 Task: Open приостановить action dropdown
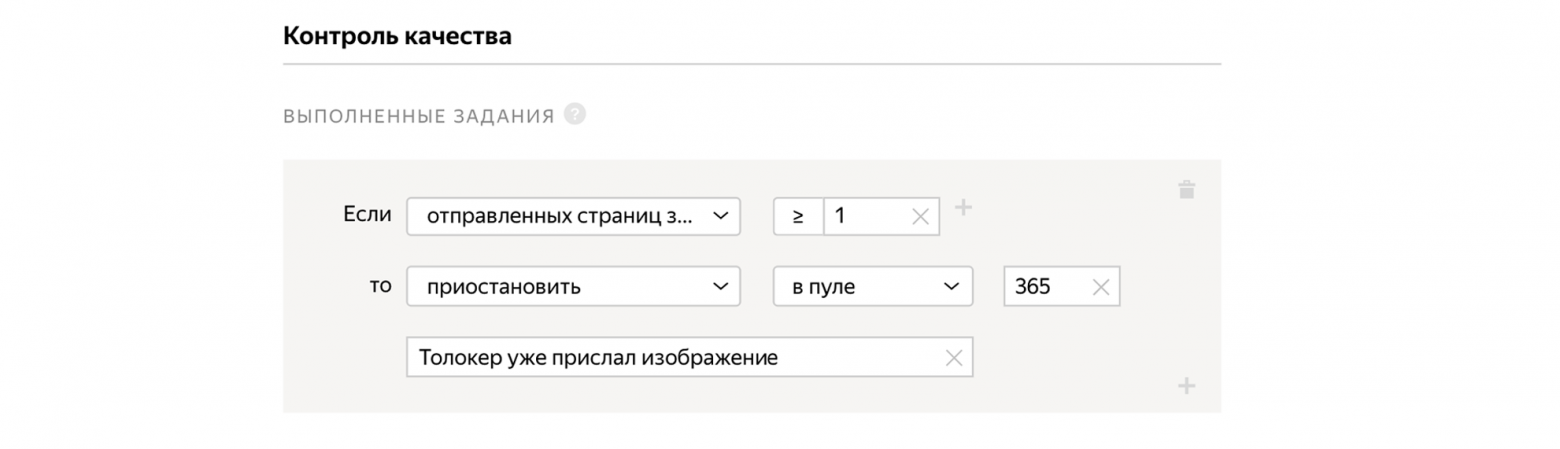(573, 287)
